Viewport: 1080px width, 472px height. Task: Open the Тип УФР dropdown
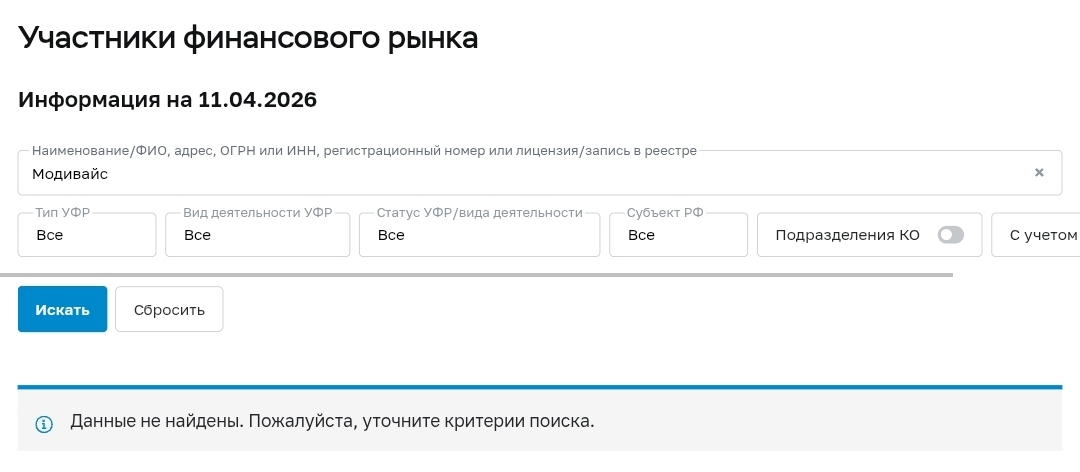click(87, 235)
